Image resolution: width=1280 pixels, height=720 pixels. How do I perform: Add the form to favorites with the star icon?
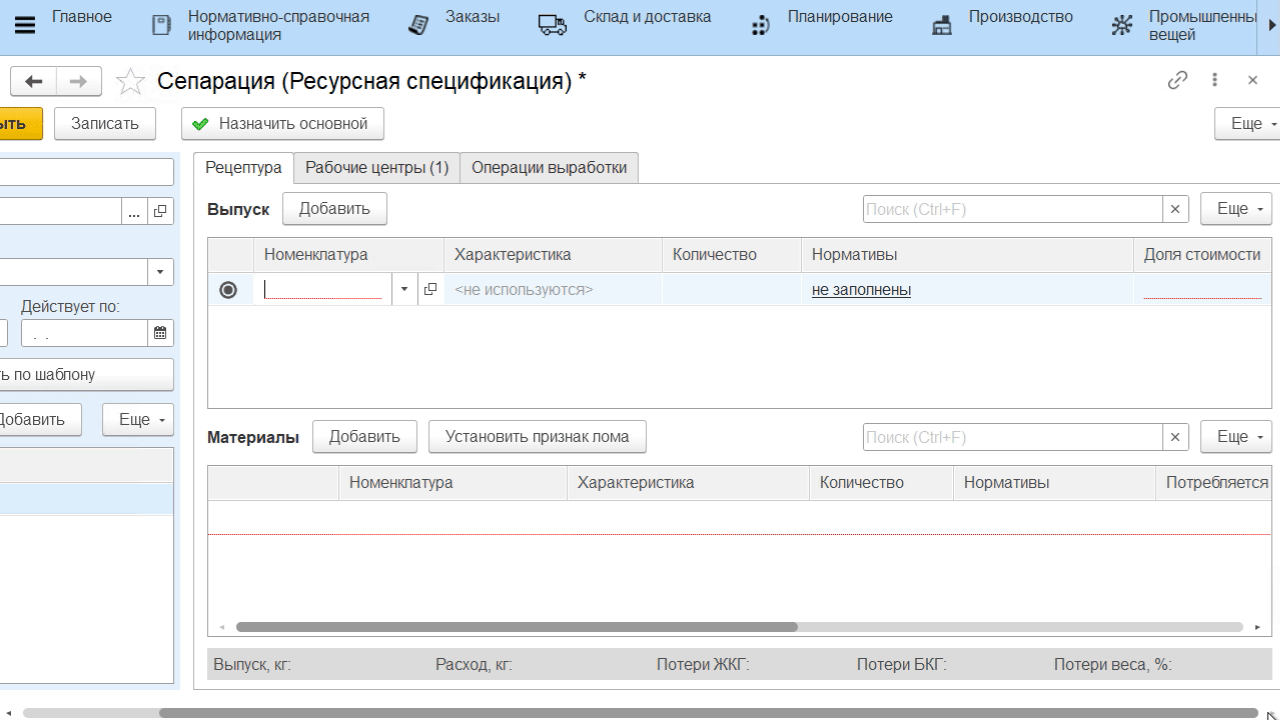131,82
